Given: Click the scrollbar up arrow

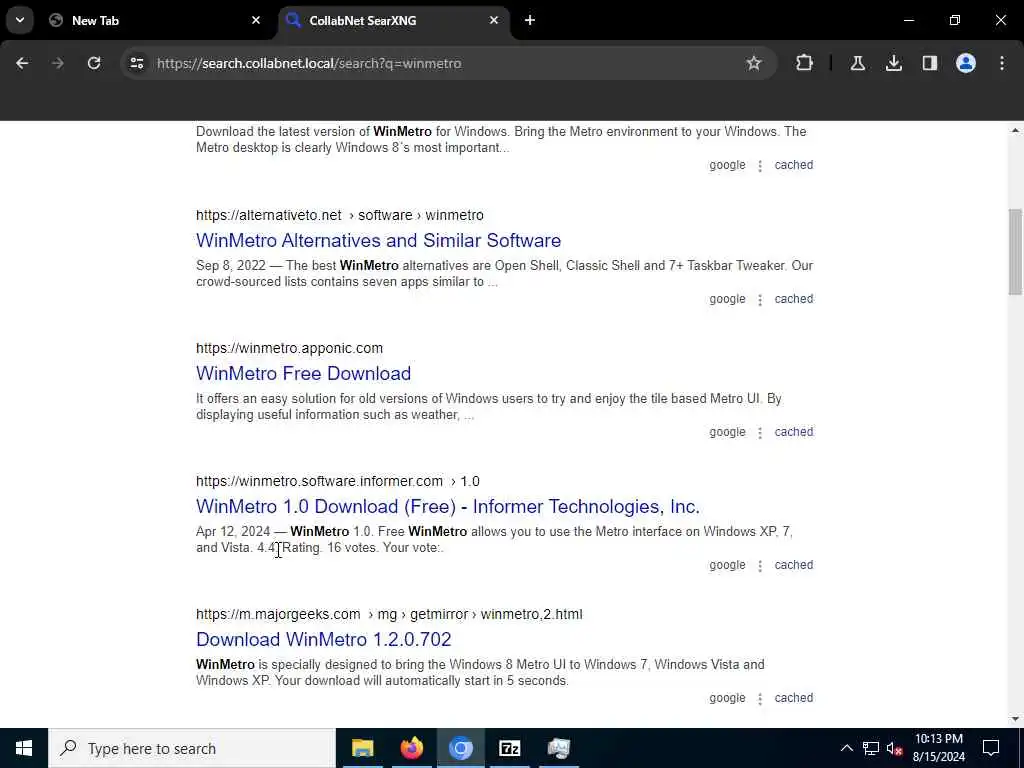Looking at the screenshot, I should [1015, 131].
